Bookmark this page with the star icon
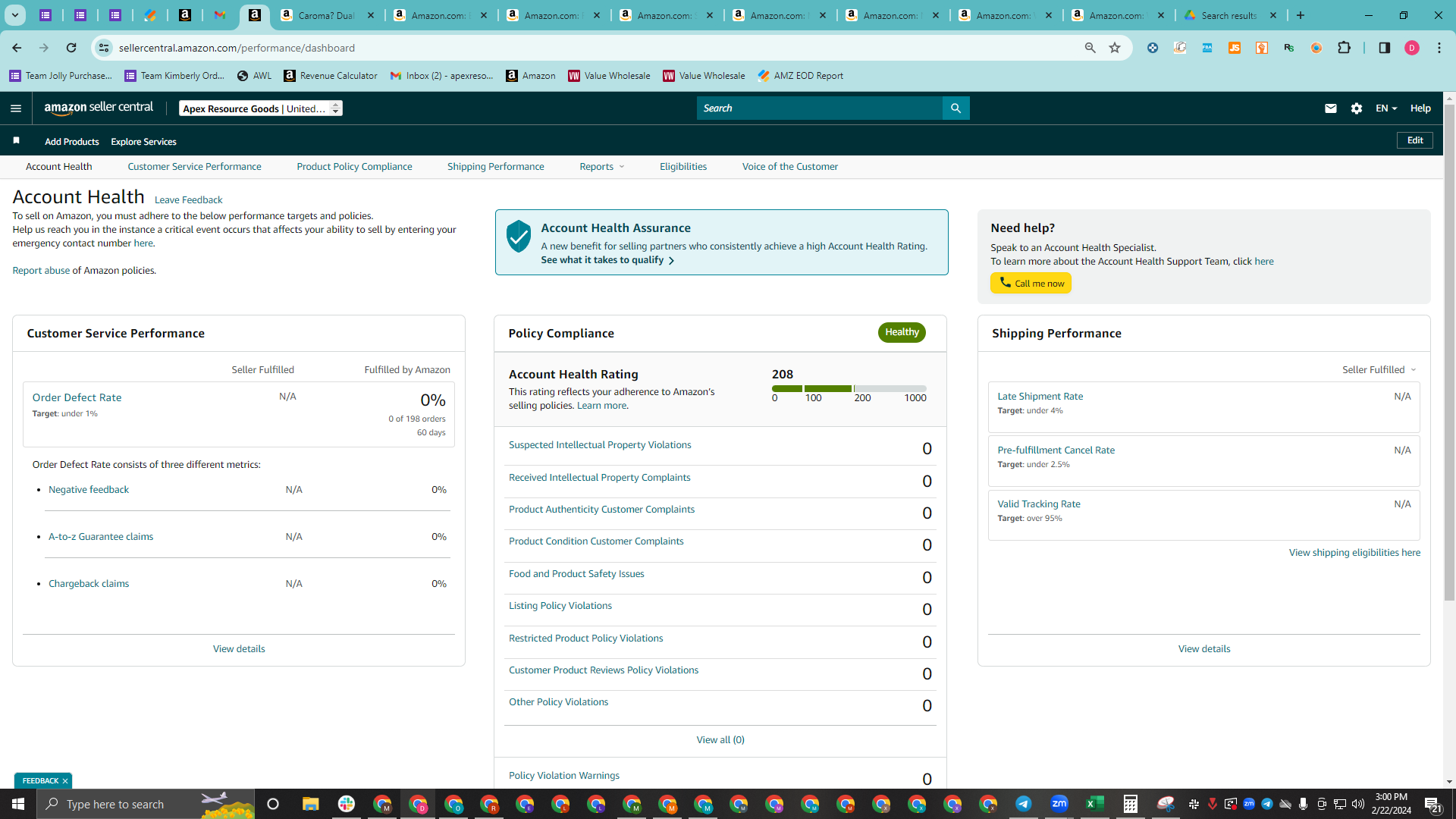The width and height of the screenshot is (1456, 819). point(1115,48)
